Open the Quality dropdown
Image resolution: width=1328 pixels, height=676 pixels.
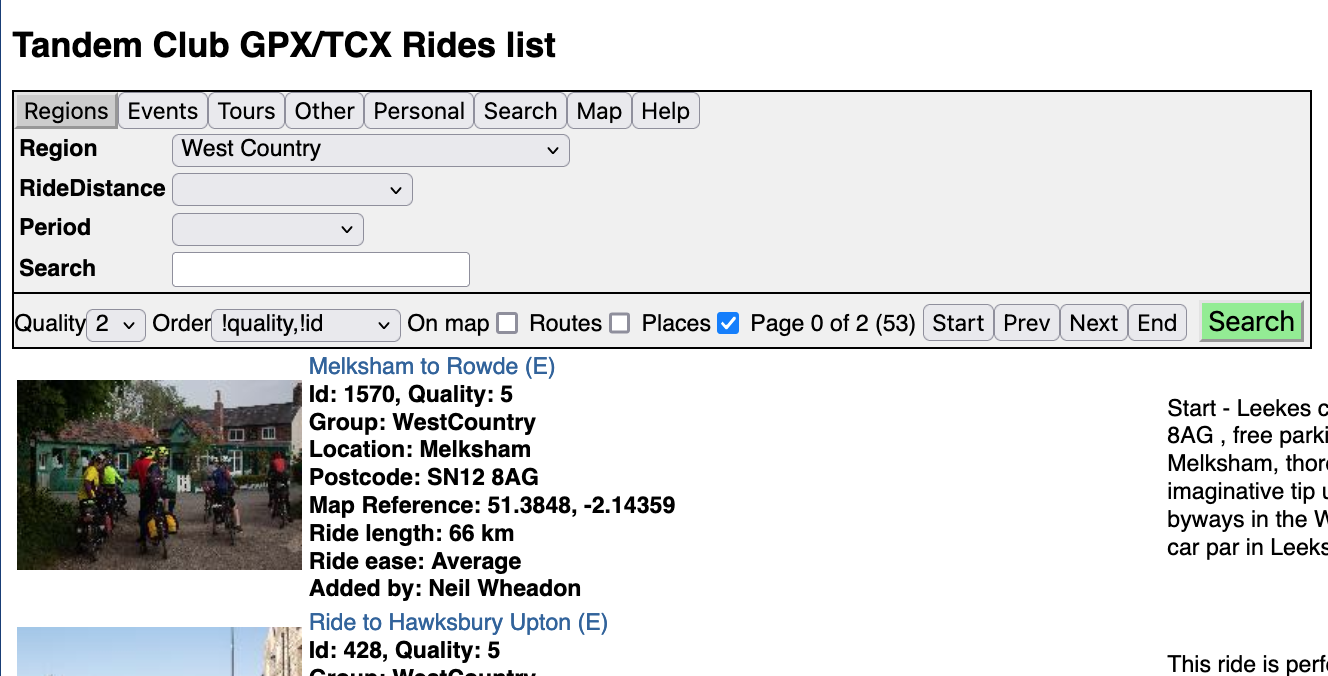pos(116,324)
